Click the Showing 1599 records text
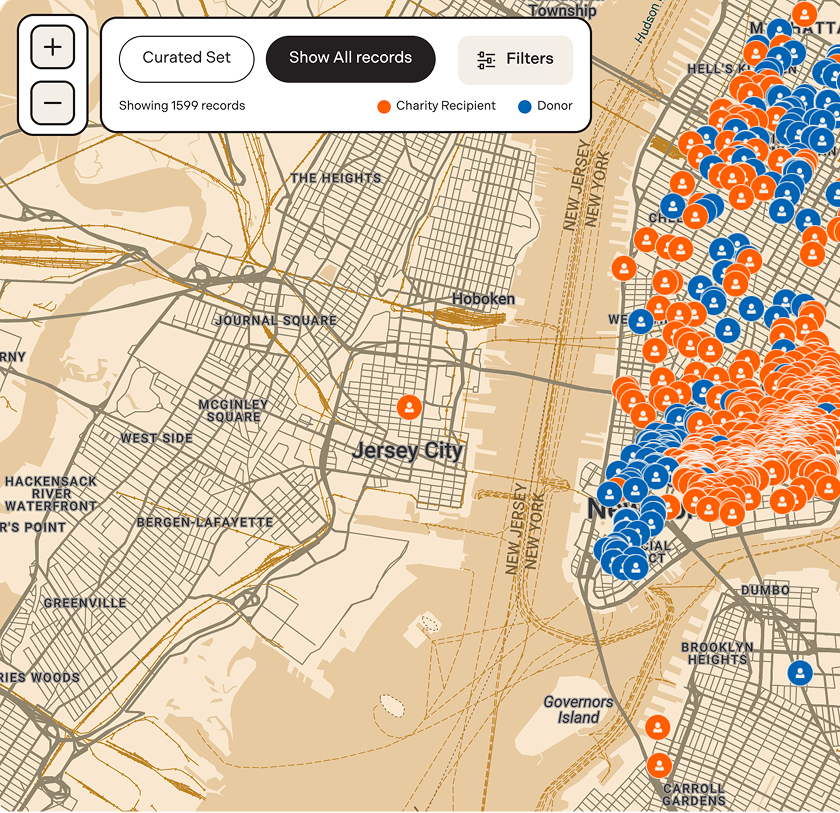 [x=182, y=106]
